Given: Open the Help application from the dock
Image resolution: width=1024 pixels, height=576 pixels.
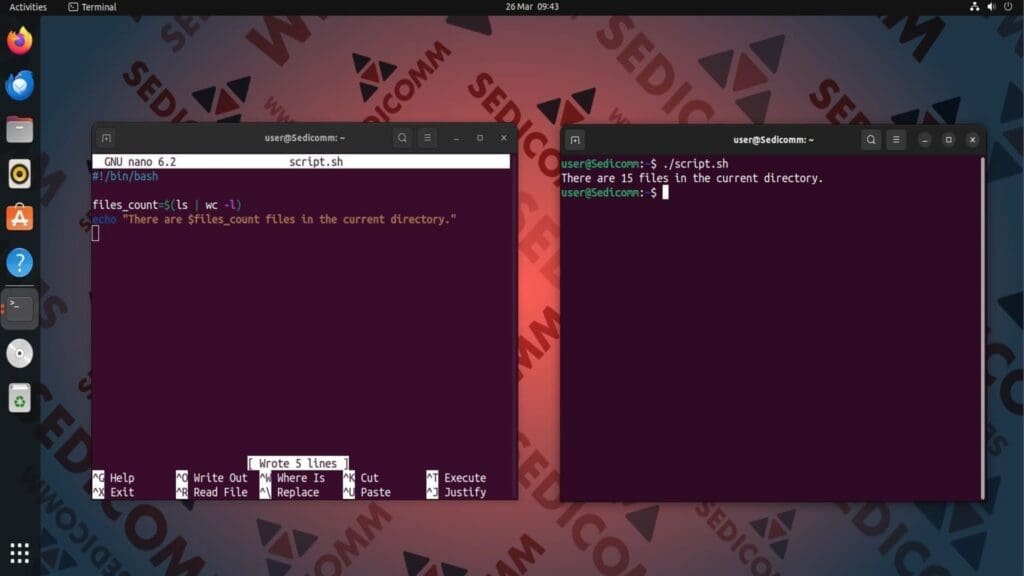Looking at the screenshot, I should coord(19,262).
